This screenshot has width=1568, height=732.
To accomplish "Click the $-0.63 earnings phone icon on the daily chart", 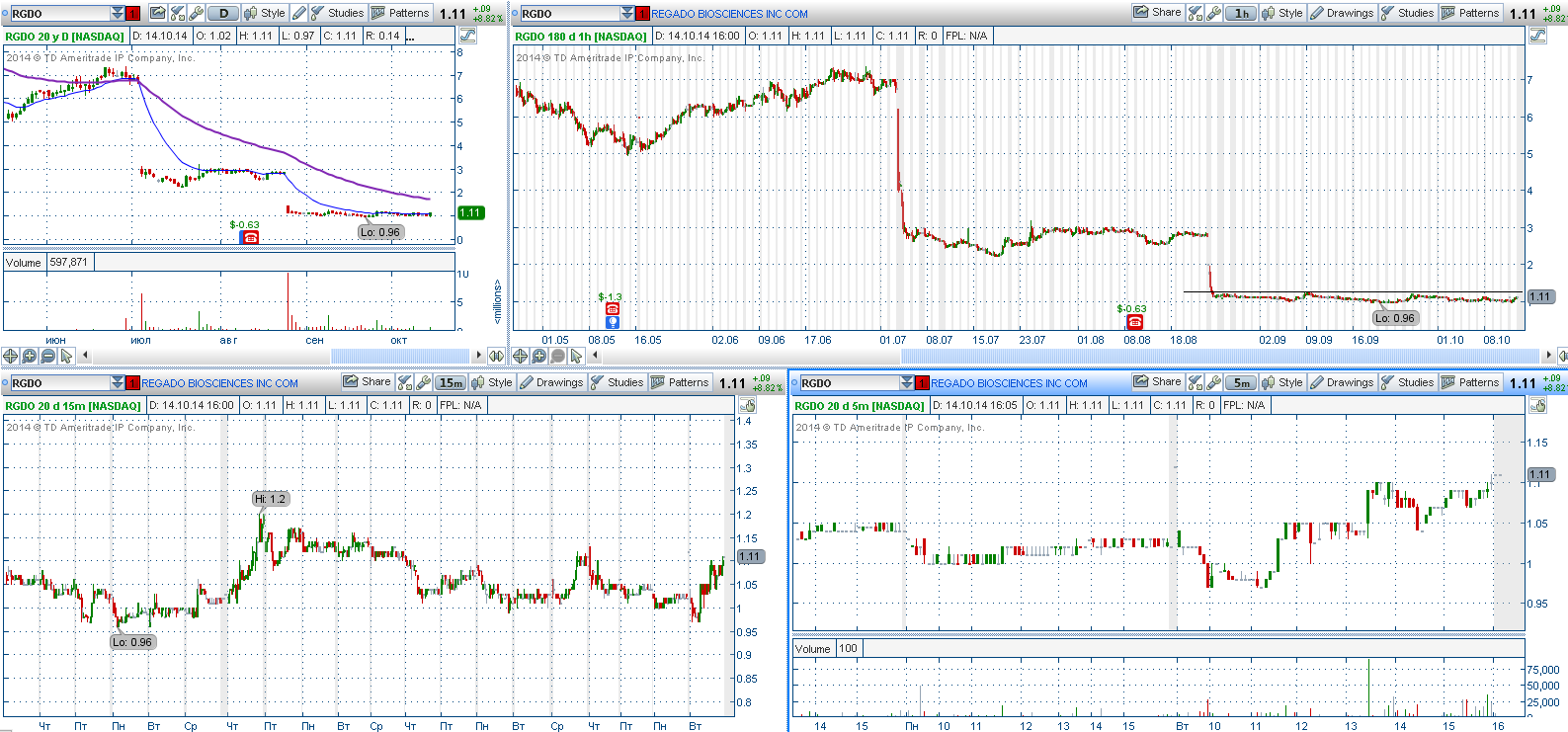I will point(251,237).
